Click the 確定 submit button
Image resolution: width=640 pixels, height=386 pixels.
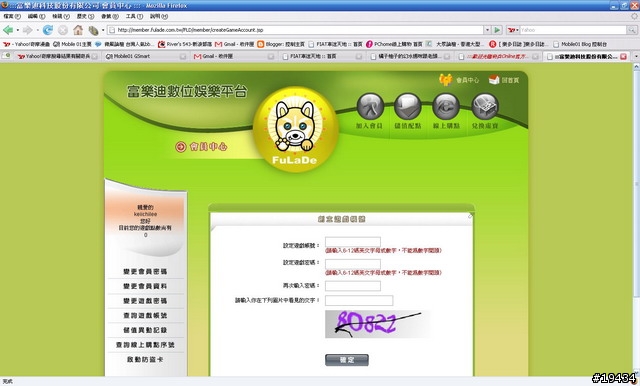pyautogui.click(x=347, y=360)
